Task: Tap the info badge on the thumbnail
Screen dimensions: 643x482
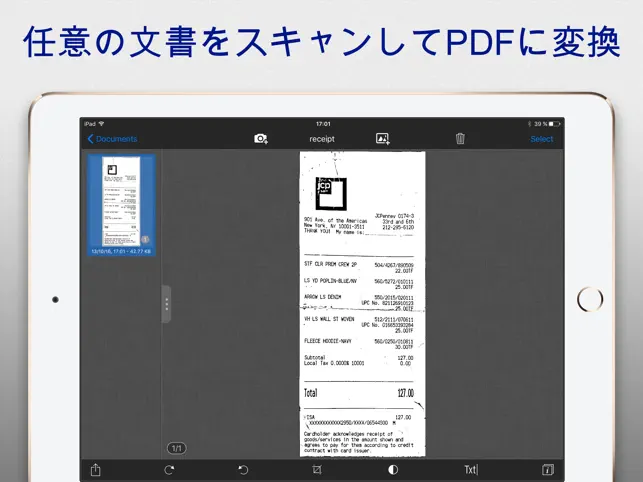Action: 145,239
